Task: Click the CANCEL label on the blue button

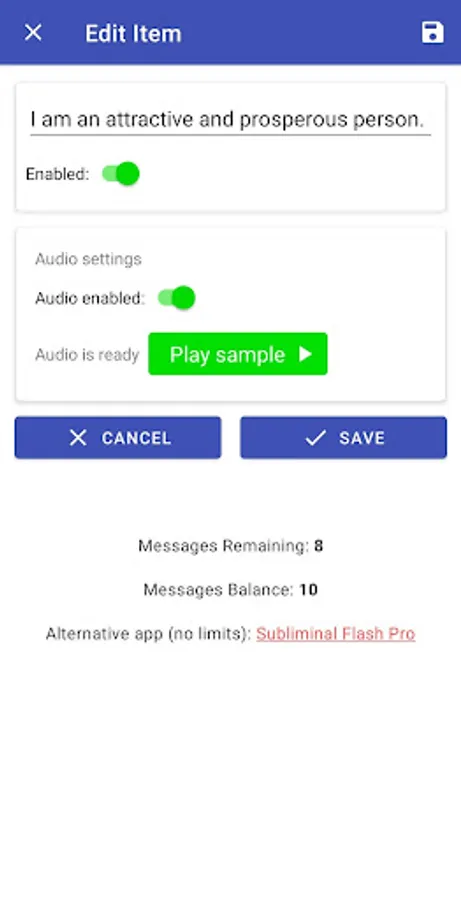Action: (136, 438)
